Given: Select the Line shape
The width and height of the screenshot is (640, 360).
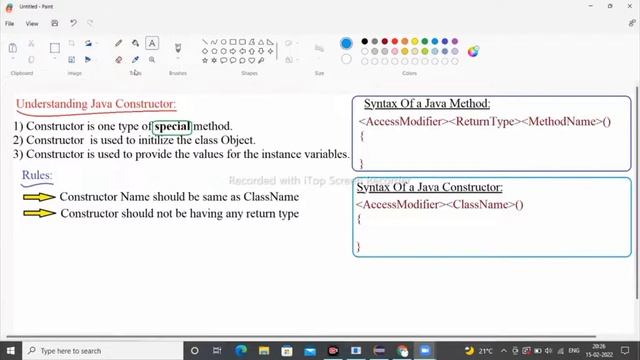Looking at the screenshot, I should click(205, 42).
